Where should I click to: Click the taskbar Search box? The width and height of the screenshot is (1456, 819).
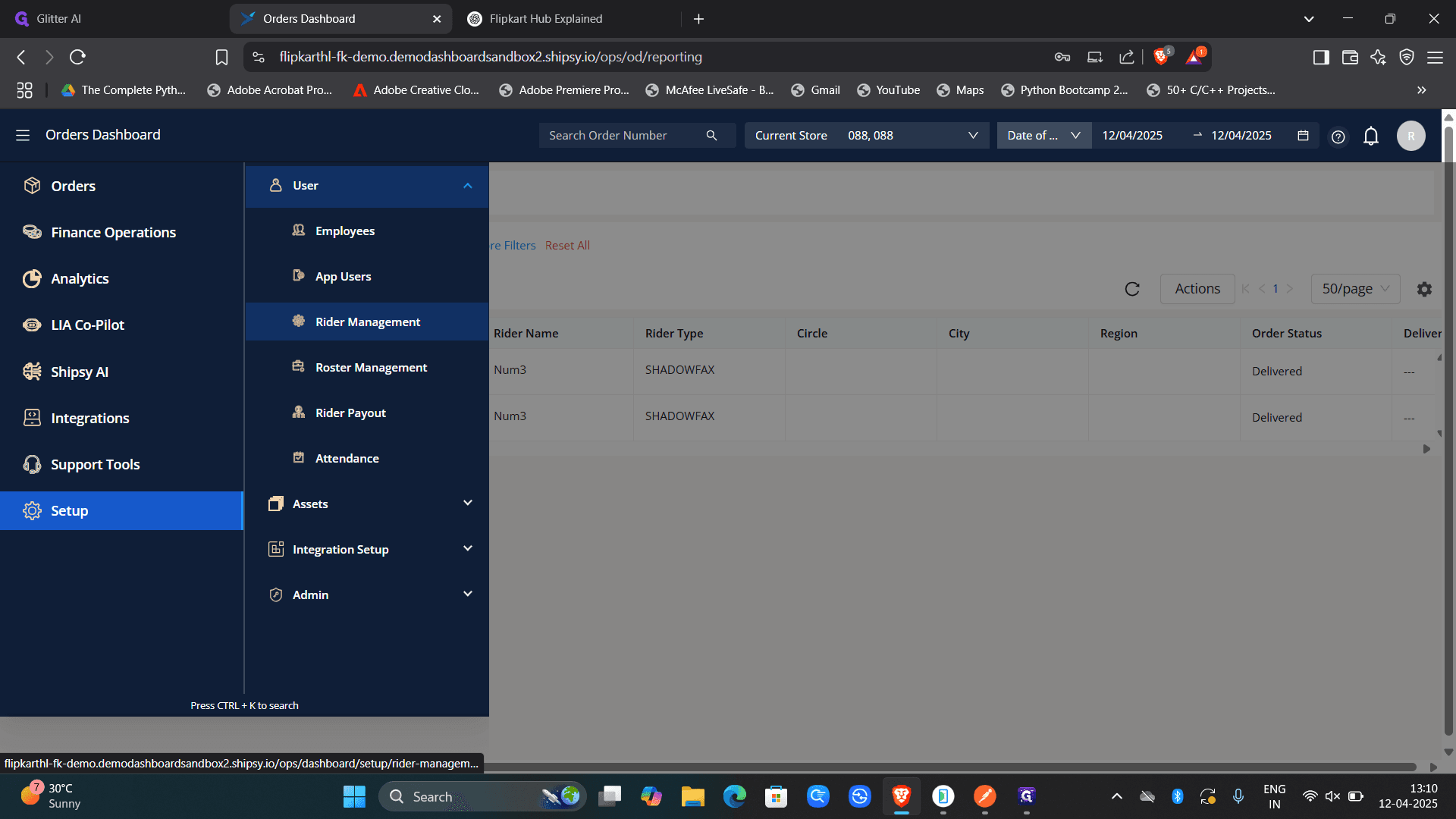pyautogui.click(x=482, y=796)
